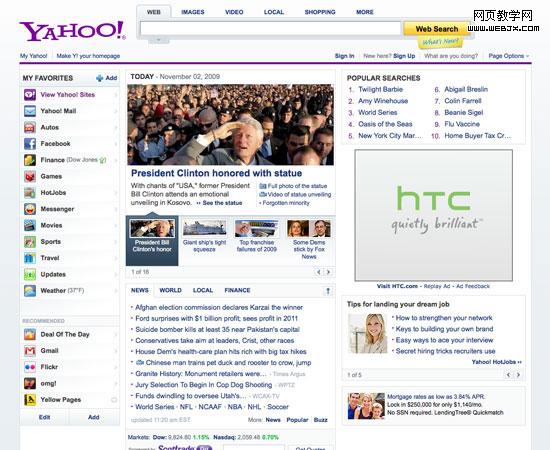550x450 pixels.
Task: Open the Updates icon
Action: 30,274
